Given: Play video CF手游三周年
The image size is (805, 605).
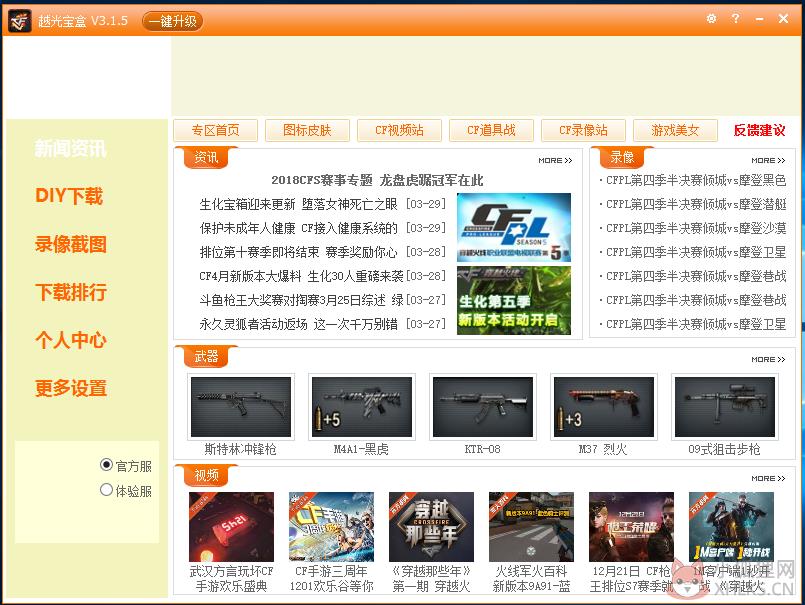Looking at the screenshot, I should pos(332,527).
